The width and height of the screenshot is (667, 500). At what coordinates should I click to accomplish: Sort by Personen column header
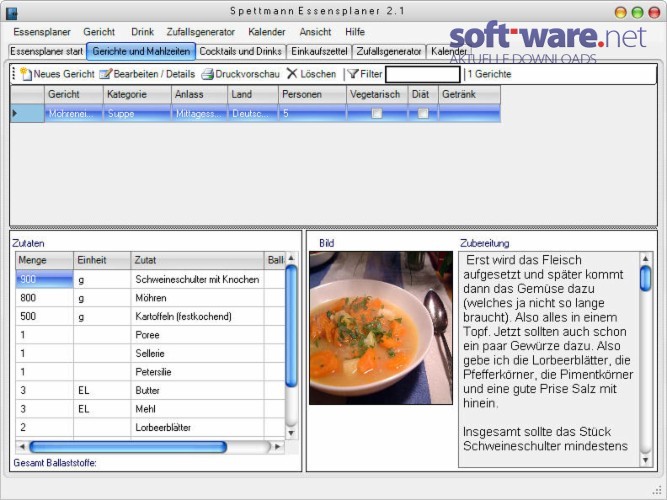[x=312, y=94]
